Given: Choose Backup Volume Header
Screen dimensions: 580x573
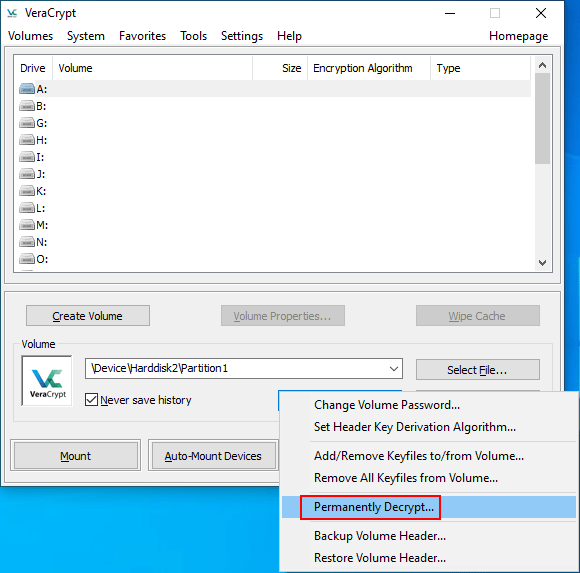Looking at the screenshot, I should [x=428, y=536].
